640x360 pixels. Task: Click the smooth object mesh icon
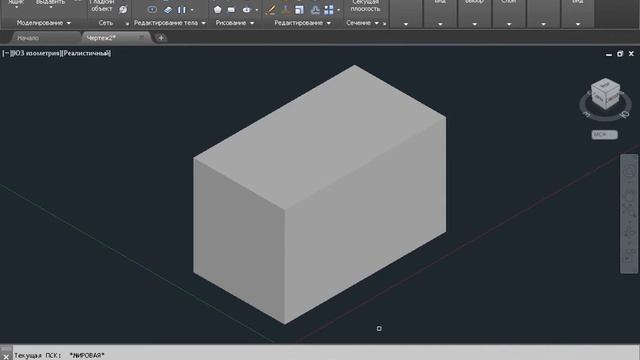[123, 9]
